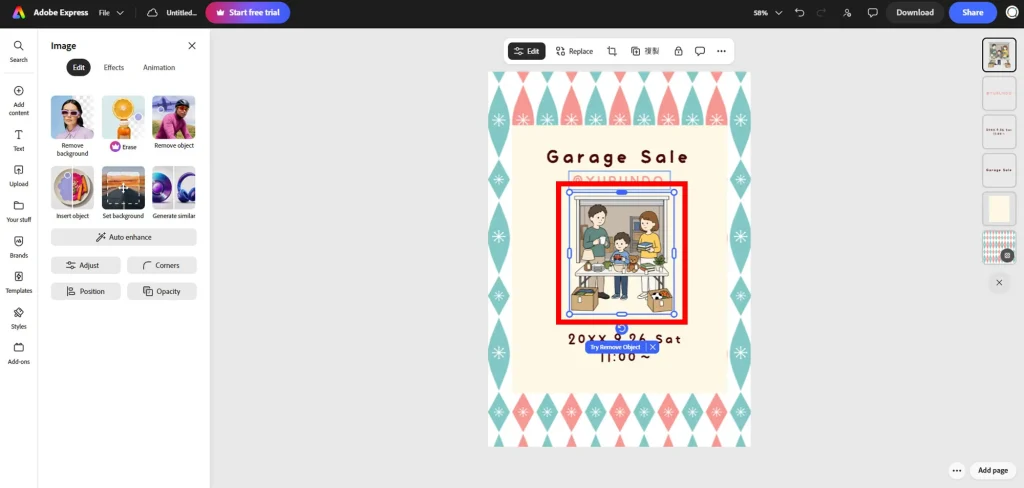Switch to the Animation tab
The image size is (1024, 488).
(x=159, y=67)
